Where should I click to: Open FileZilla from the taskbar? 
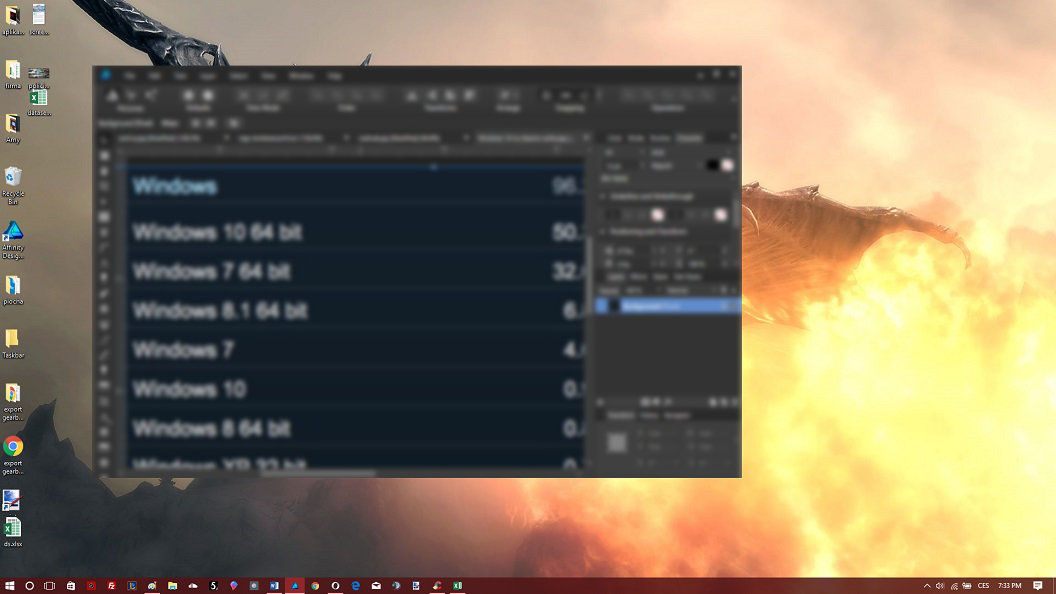(111, 586)
